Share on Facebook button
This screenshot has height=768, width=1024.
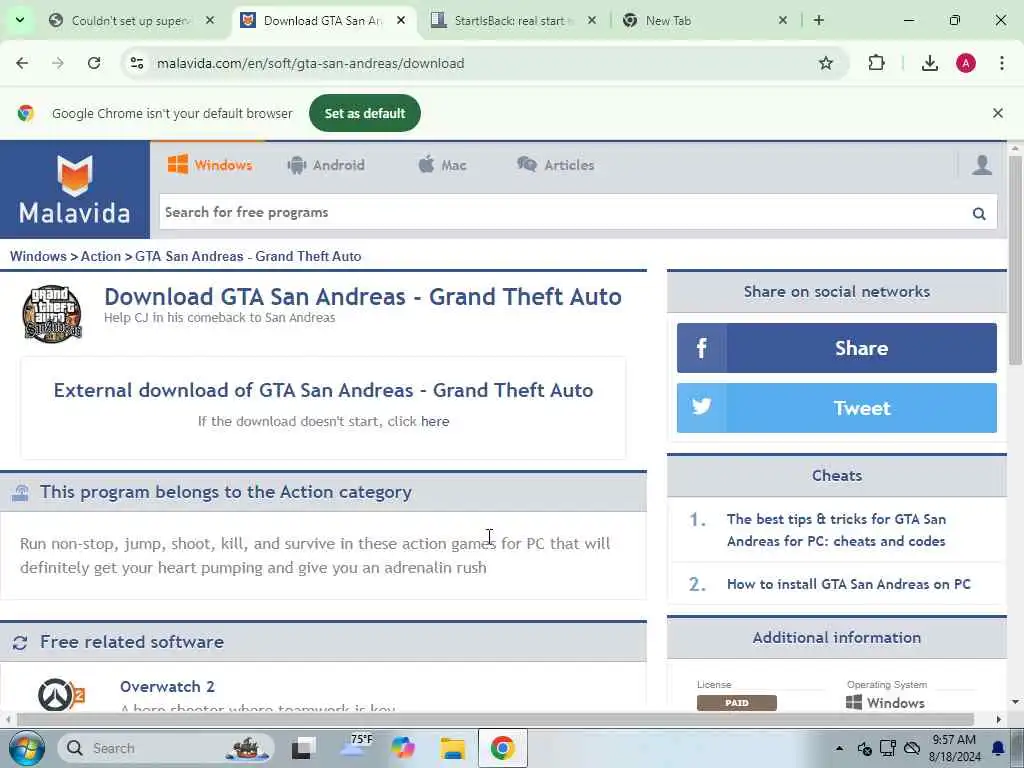pyautogui.click(x=837, y=348)
